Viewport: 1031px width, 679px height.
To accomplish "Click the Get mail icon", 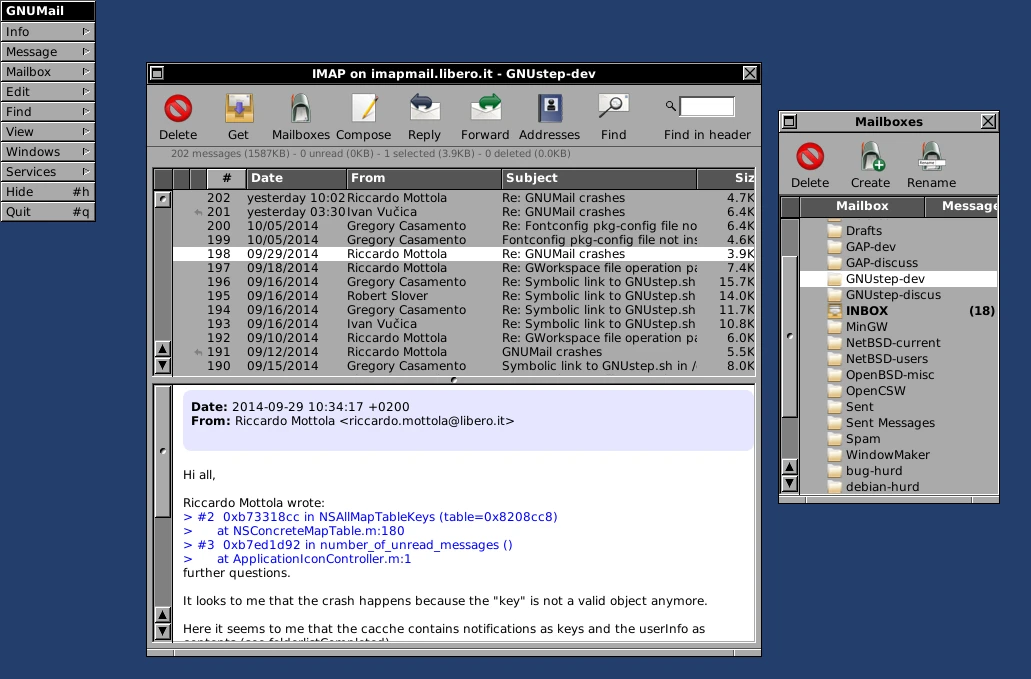I will pos(238,106).
